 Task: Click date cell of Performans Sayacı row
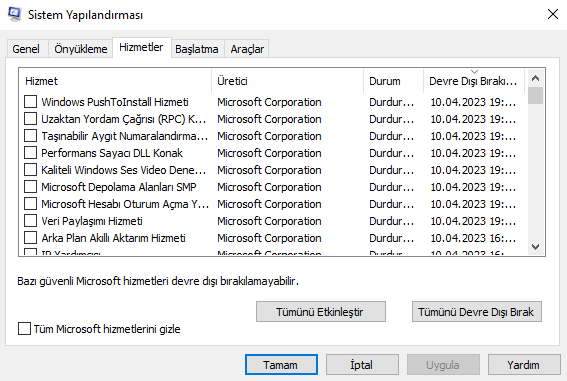[x=473, y=153]
